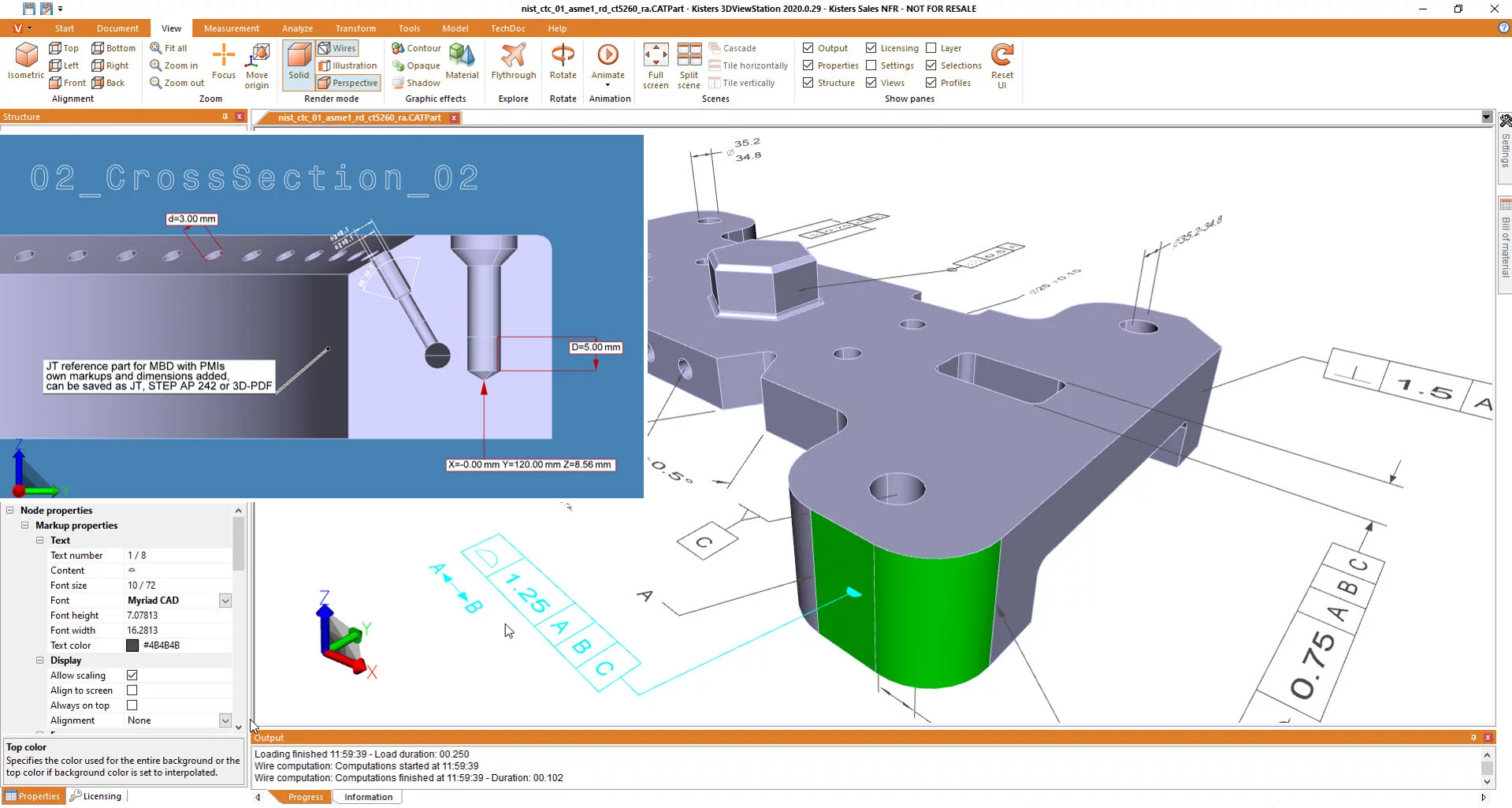Switch to the Transform ribbon tab
The height and width of the screenshot is (808, 1512).
[x=355, y=28]
